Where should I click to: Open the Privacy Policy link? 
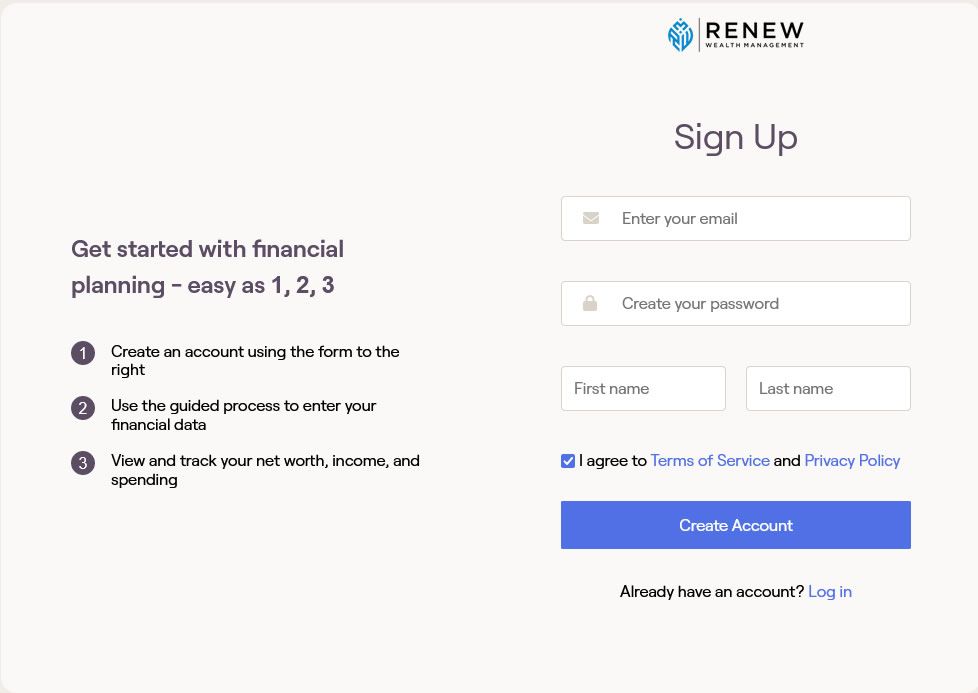(852, 461)
